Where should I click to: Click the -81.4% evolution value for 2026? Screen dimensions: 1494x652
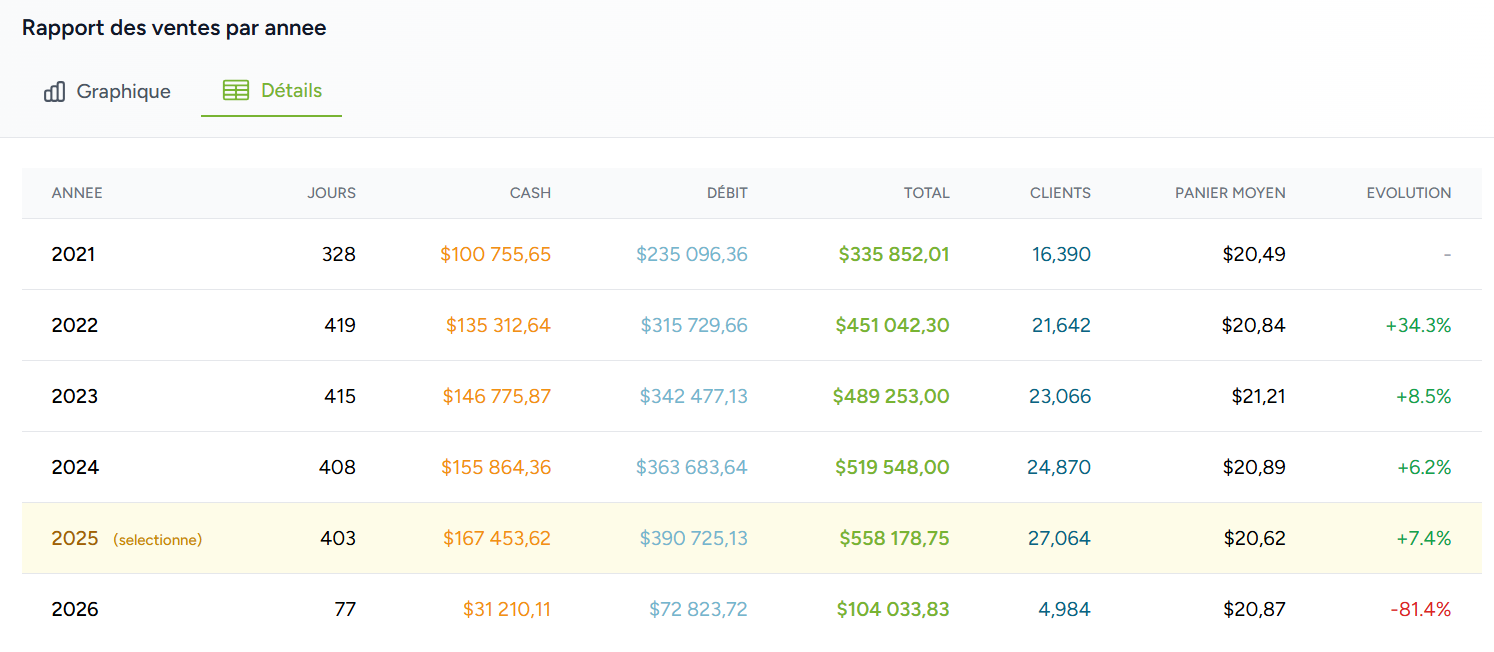pos(1418,609)
